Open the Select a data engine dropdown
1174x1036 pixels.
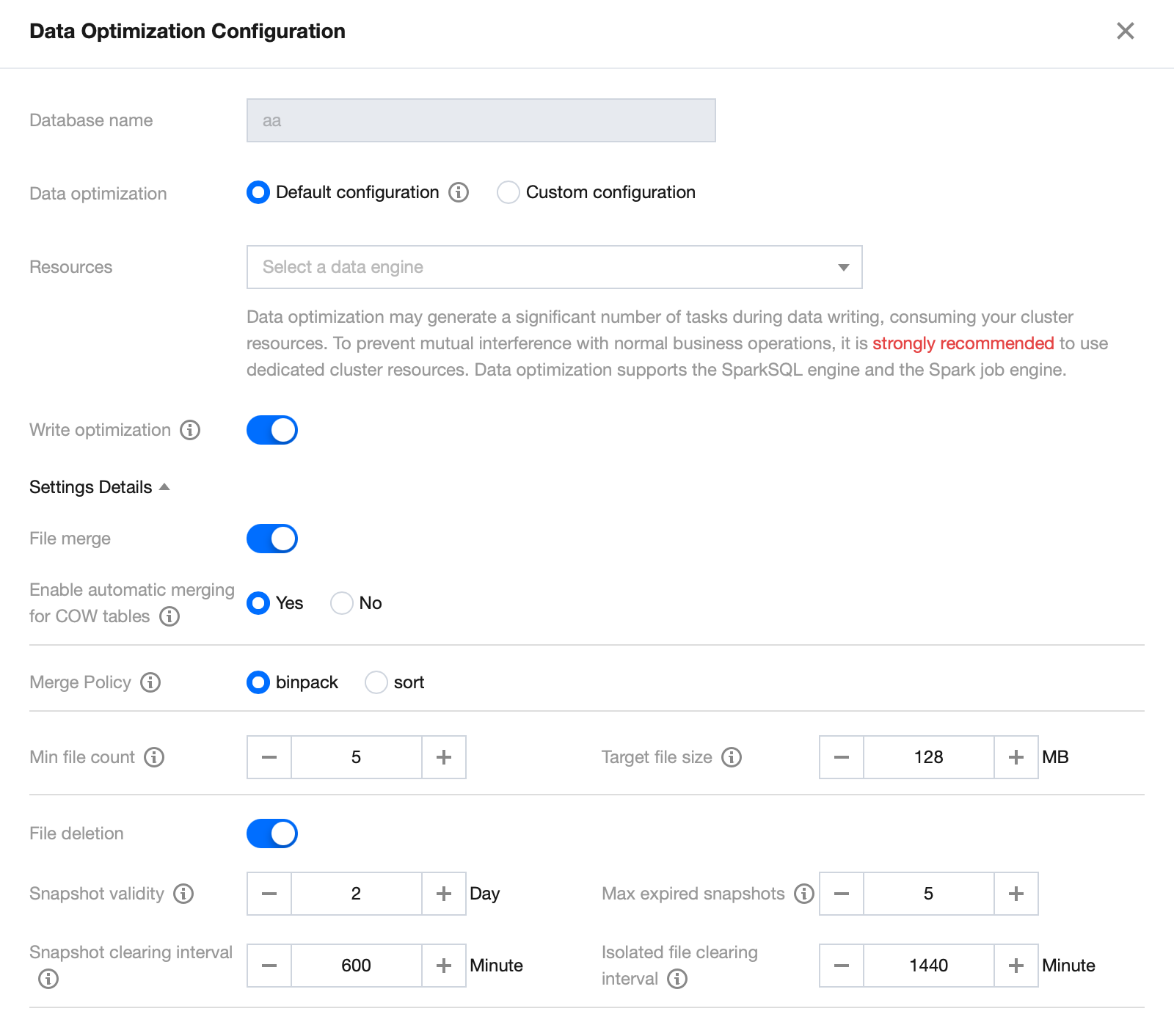(x=554, y=267)
